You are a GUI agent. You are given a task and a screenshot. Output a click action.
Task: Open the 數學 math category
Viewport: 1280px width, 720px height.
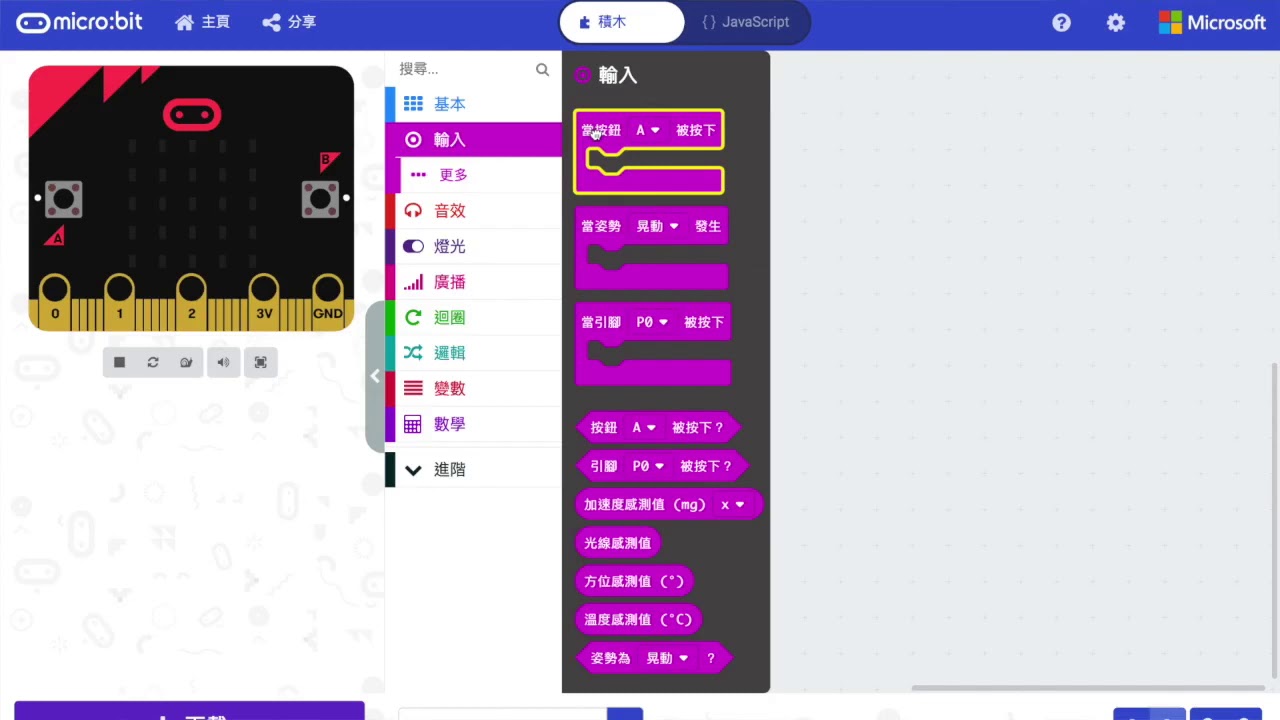(x=473, y=424)
